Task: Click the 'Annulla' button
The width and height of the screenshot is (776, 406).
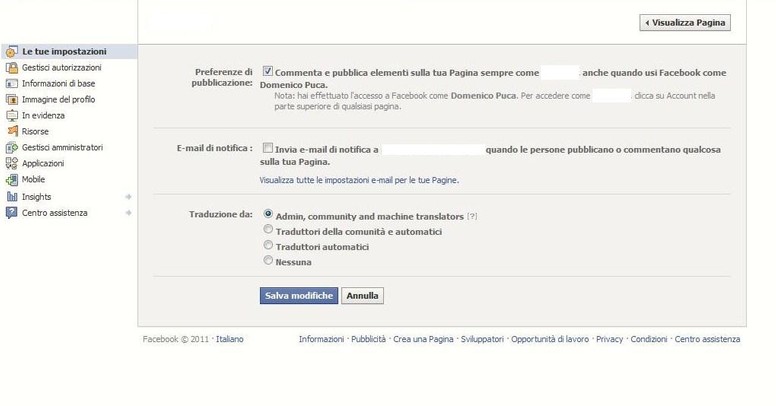Action: 362,296
